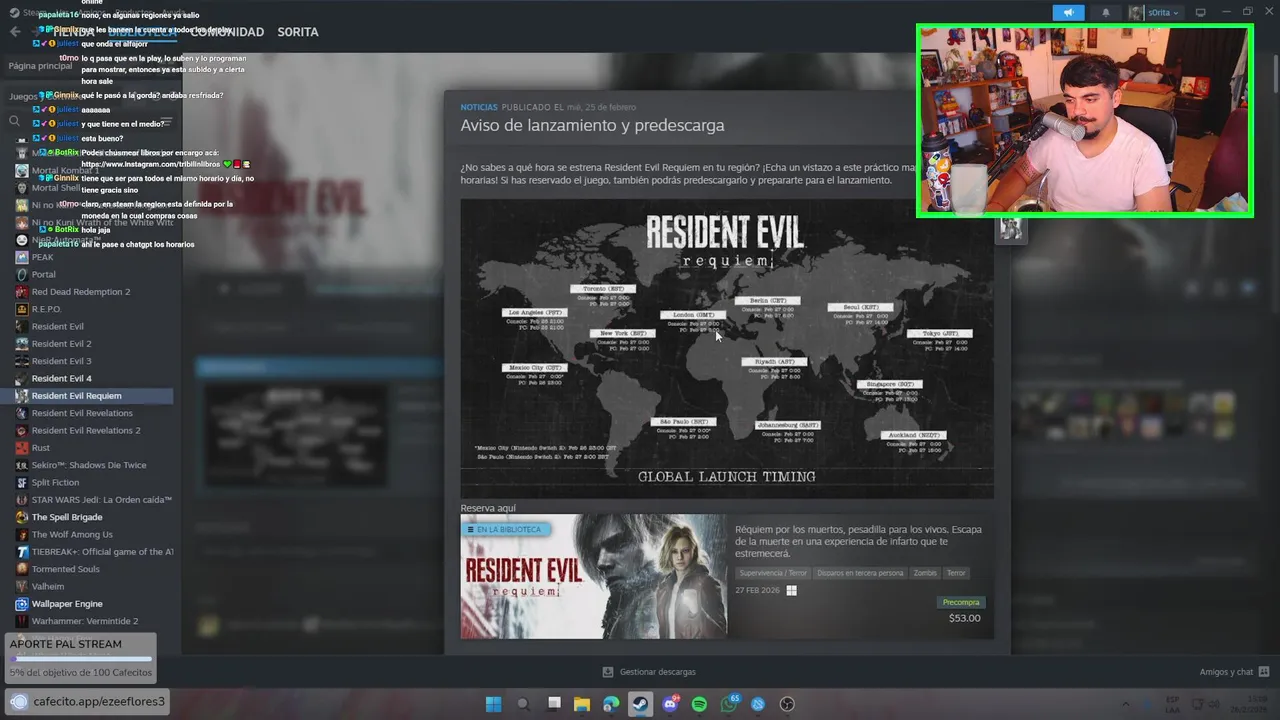Click the APORTE PAL STREAM progress bar

[x=80, y=659]
